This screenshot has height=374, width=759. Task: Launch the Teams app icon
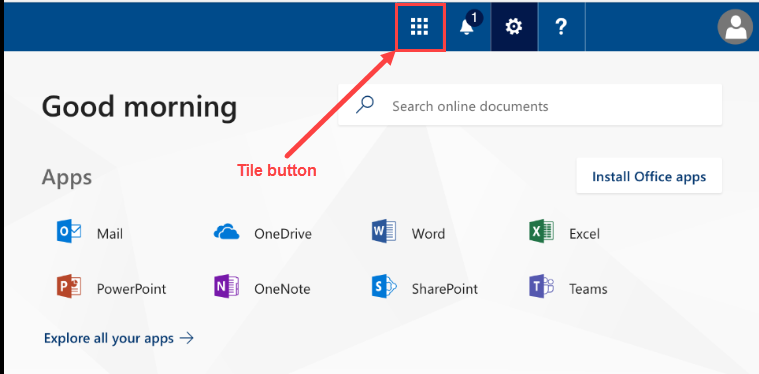pos(542,286)
